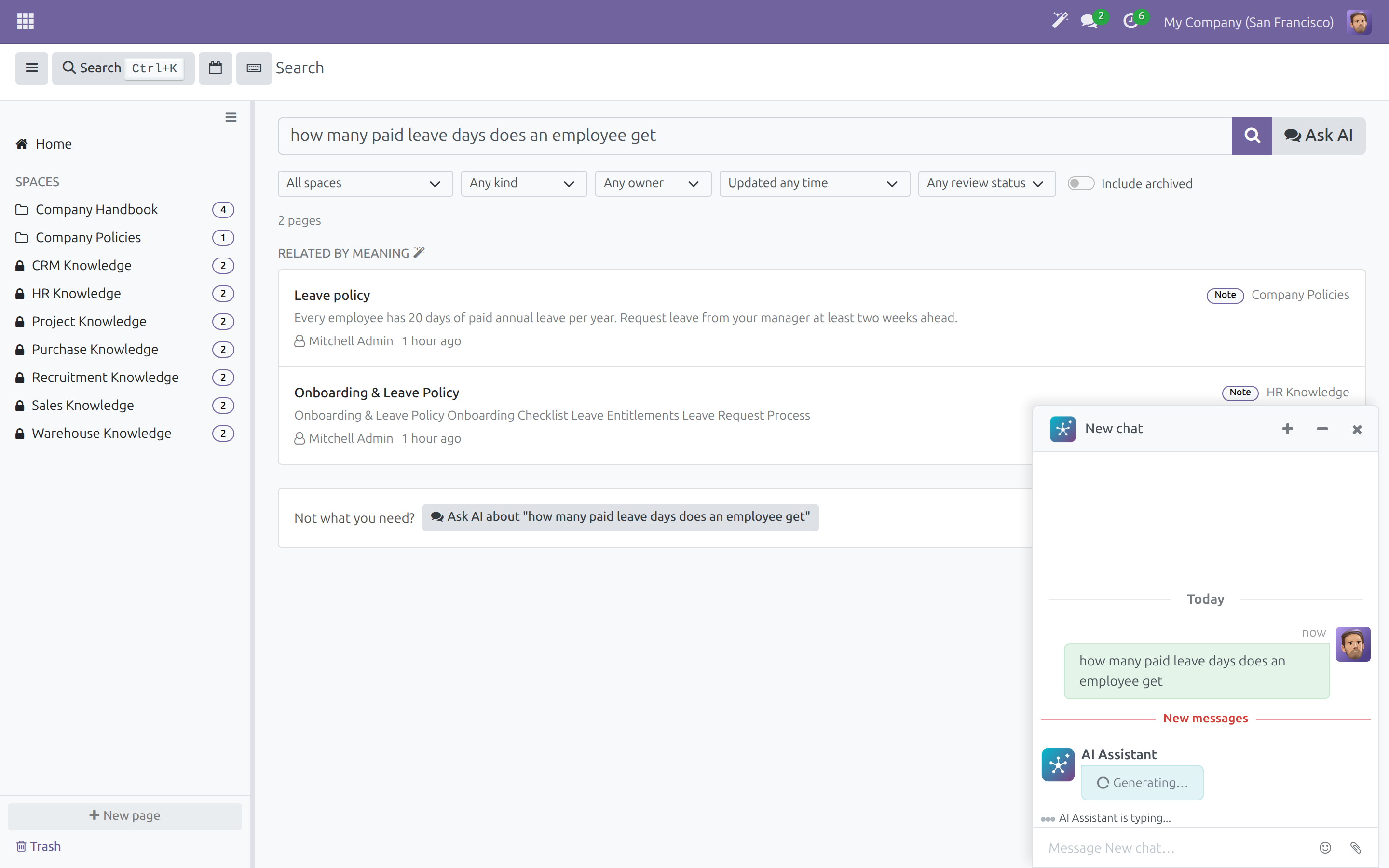Image resolution: width=1389 pixels, height=868 pixels.
Task: Toggle the hamburger menu in toolbar
Action: [x=31, y=68]
